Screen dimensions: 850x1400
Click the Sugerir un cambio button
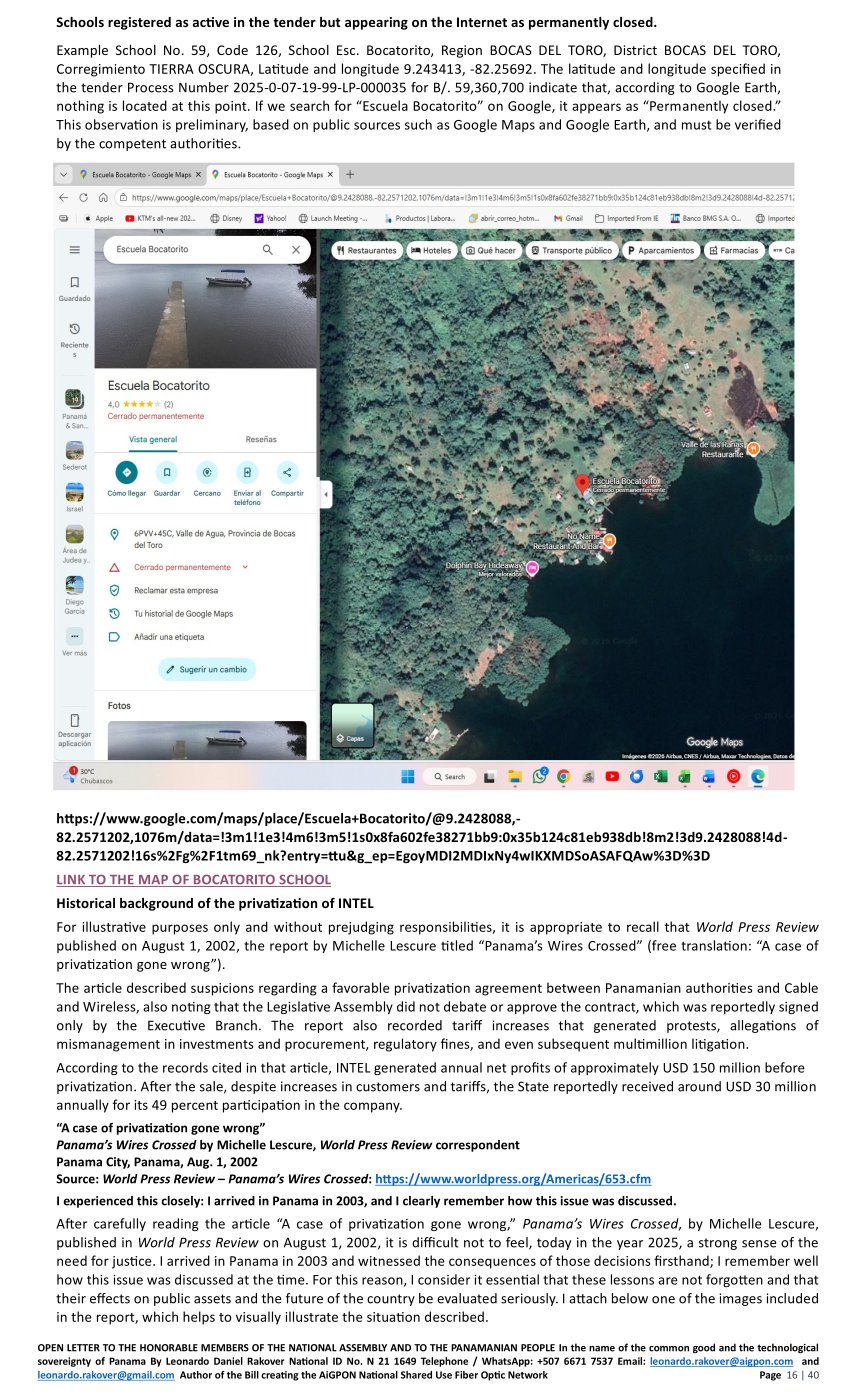[x=207, y=669]
